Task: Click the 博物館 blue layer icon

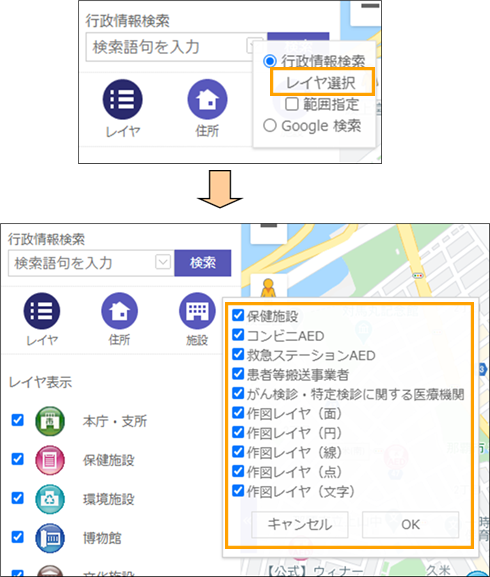Action: click(x=50, y=538)
